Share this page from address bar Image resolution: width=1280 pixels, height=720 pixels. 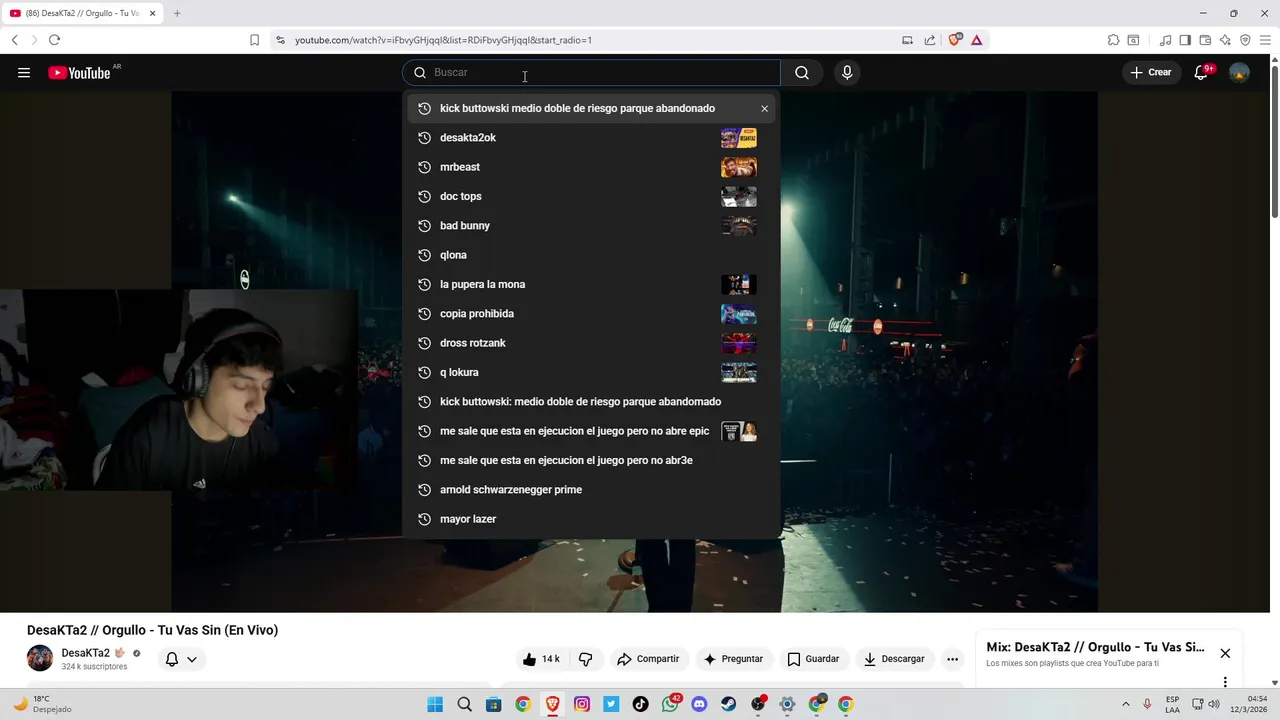(x=930, y=40)
